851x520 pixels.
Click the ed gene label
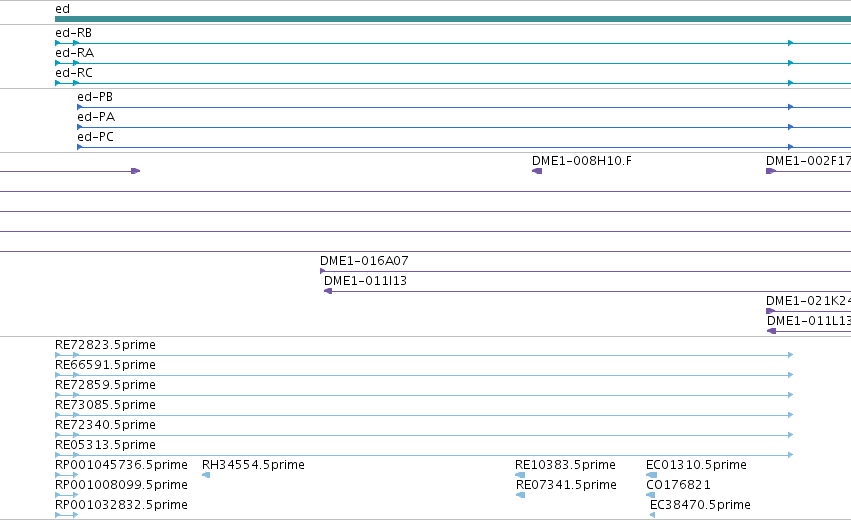pyautogui.click(x=62, y=9)
